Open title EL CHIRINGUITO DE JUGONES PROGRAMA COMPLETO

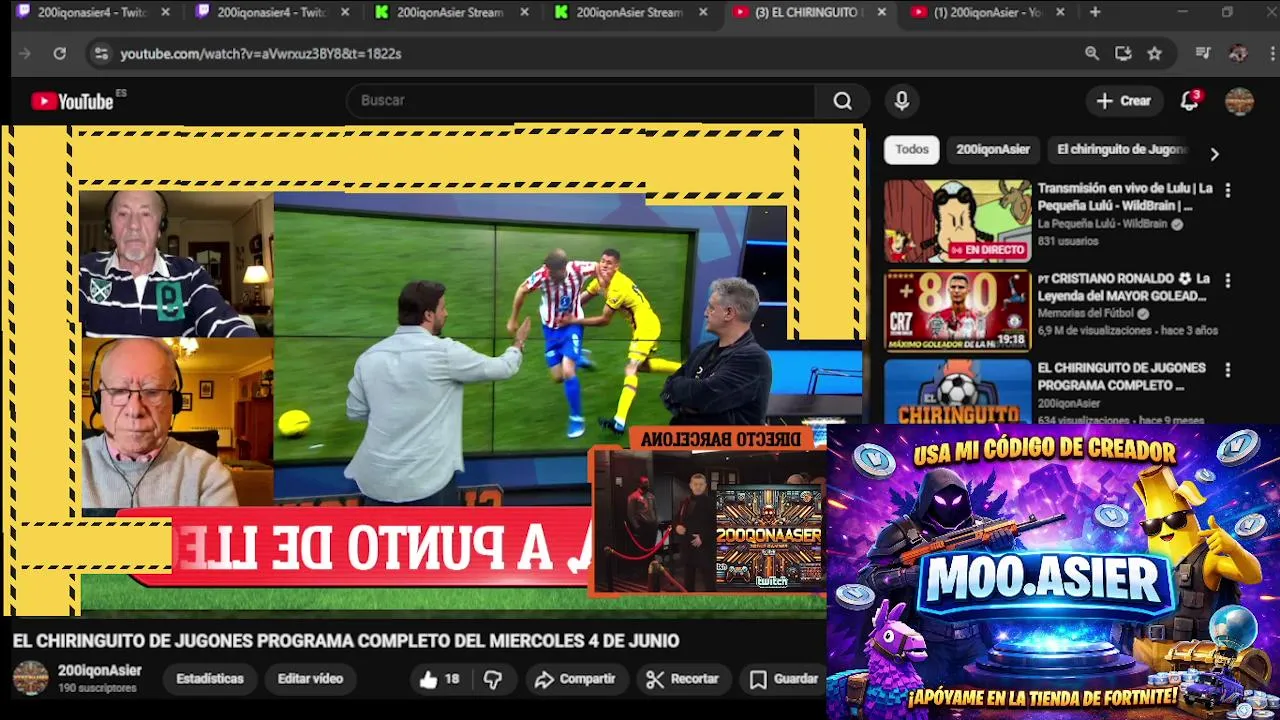[1121, 377]
